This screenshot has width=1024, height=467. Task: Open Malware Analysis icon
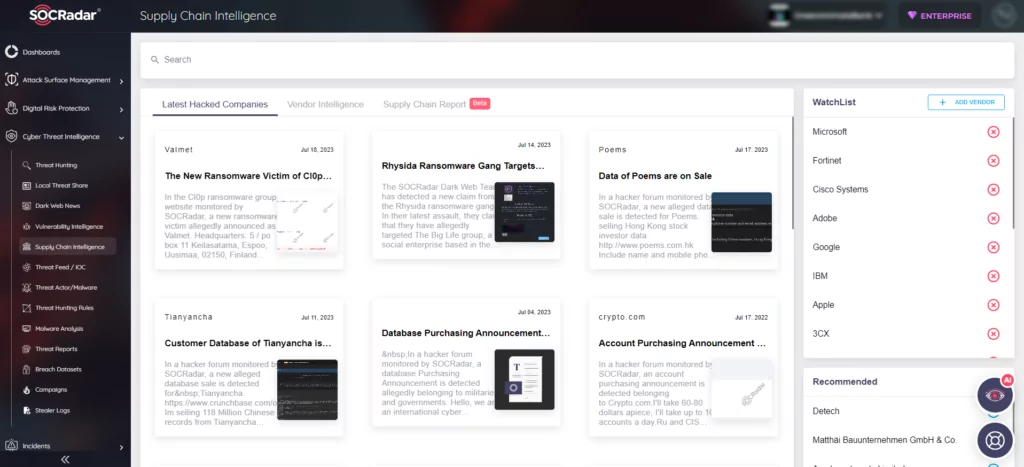pos(27,329)
